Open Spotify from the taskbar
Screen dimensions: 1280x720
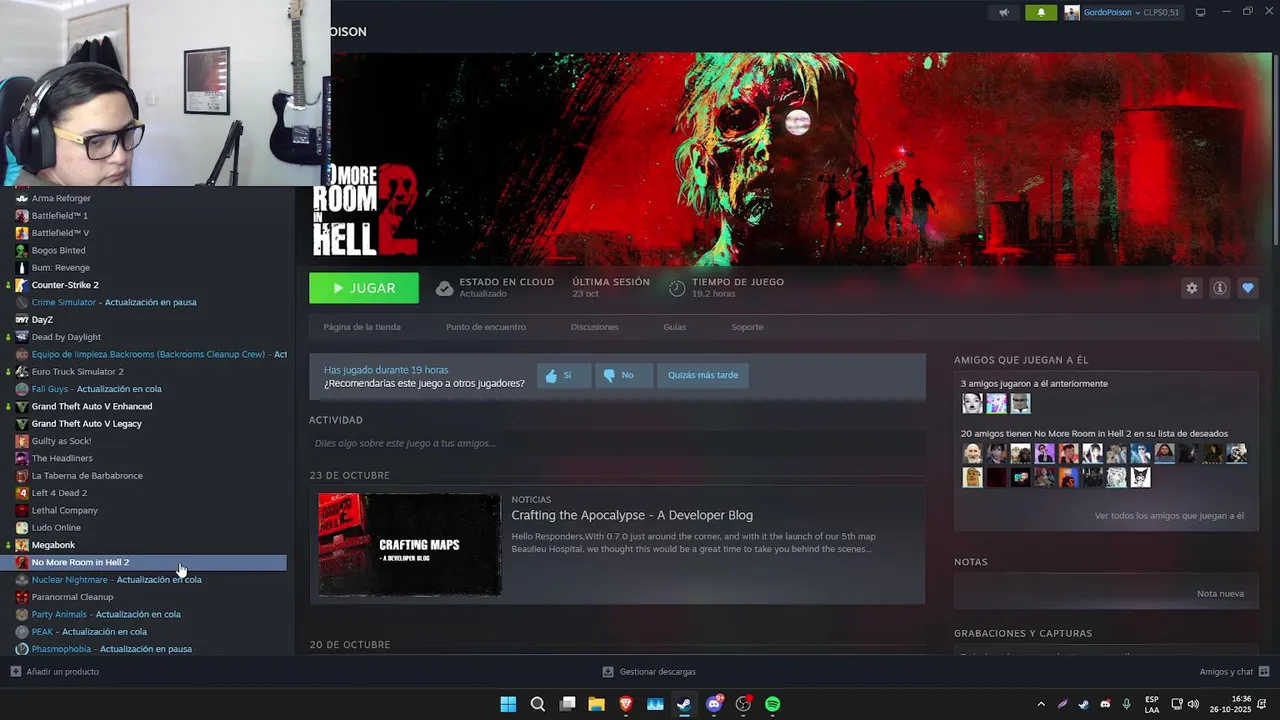773,704
